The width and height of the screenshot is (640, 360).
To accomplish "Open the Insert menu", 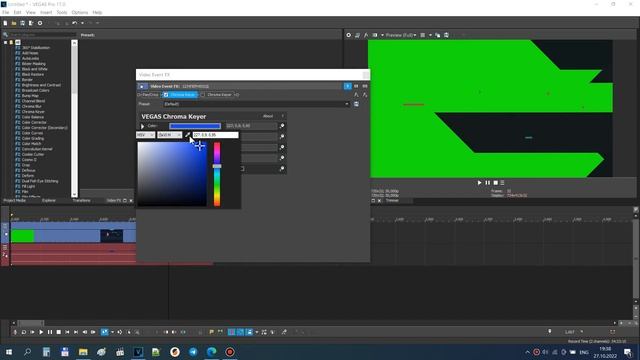I will click(46, 13).
